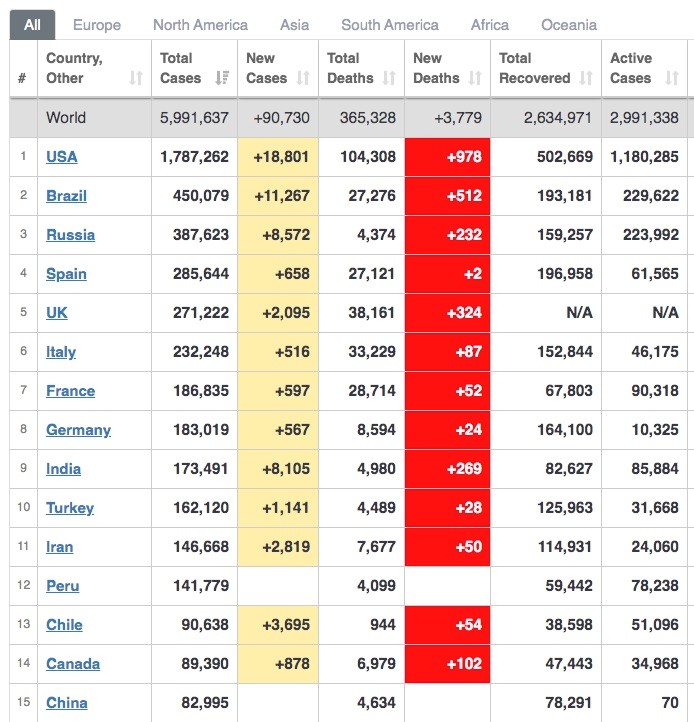Click the Total Cases sort icon
The width and height of the screenshot is (694, 722).
point(223,78)
